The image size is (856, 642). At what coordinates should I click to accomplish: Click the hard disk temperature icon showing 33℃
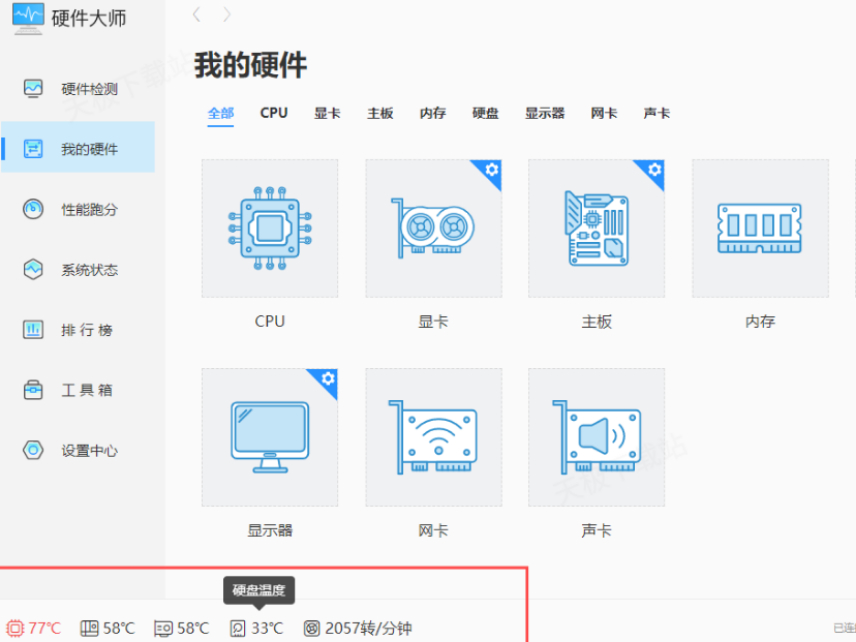[237, 628]
